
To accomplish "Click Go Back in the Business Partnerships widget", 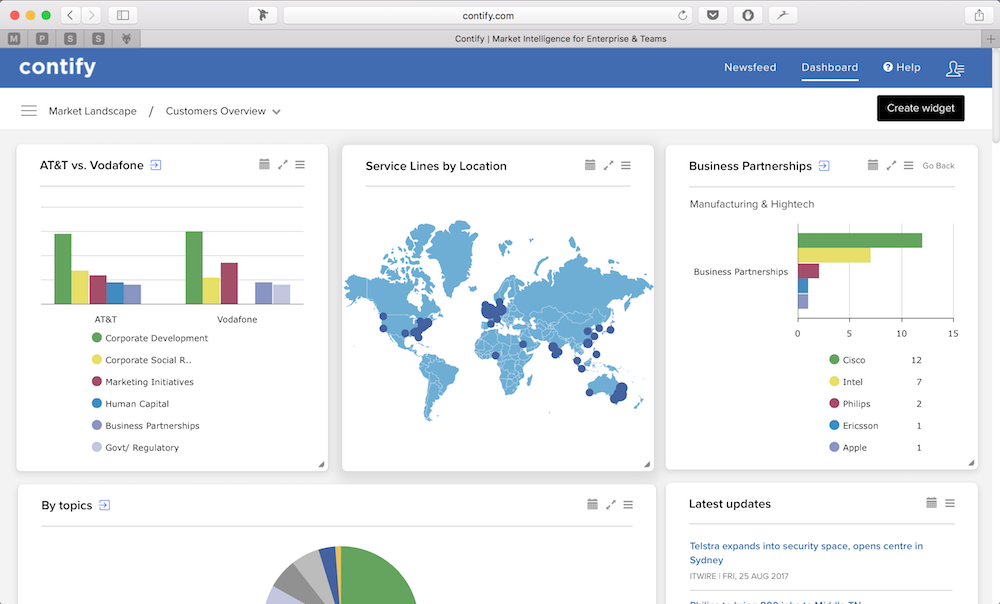I will point(938,165).
